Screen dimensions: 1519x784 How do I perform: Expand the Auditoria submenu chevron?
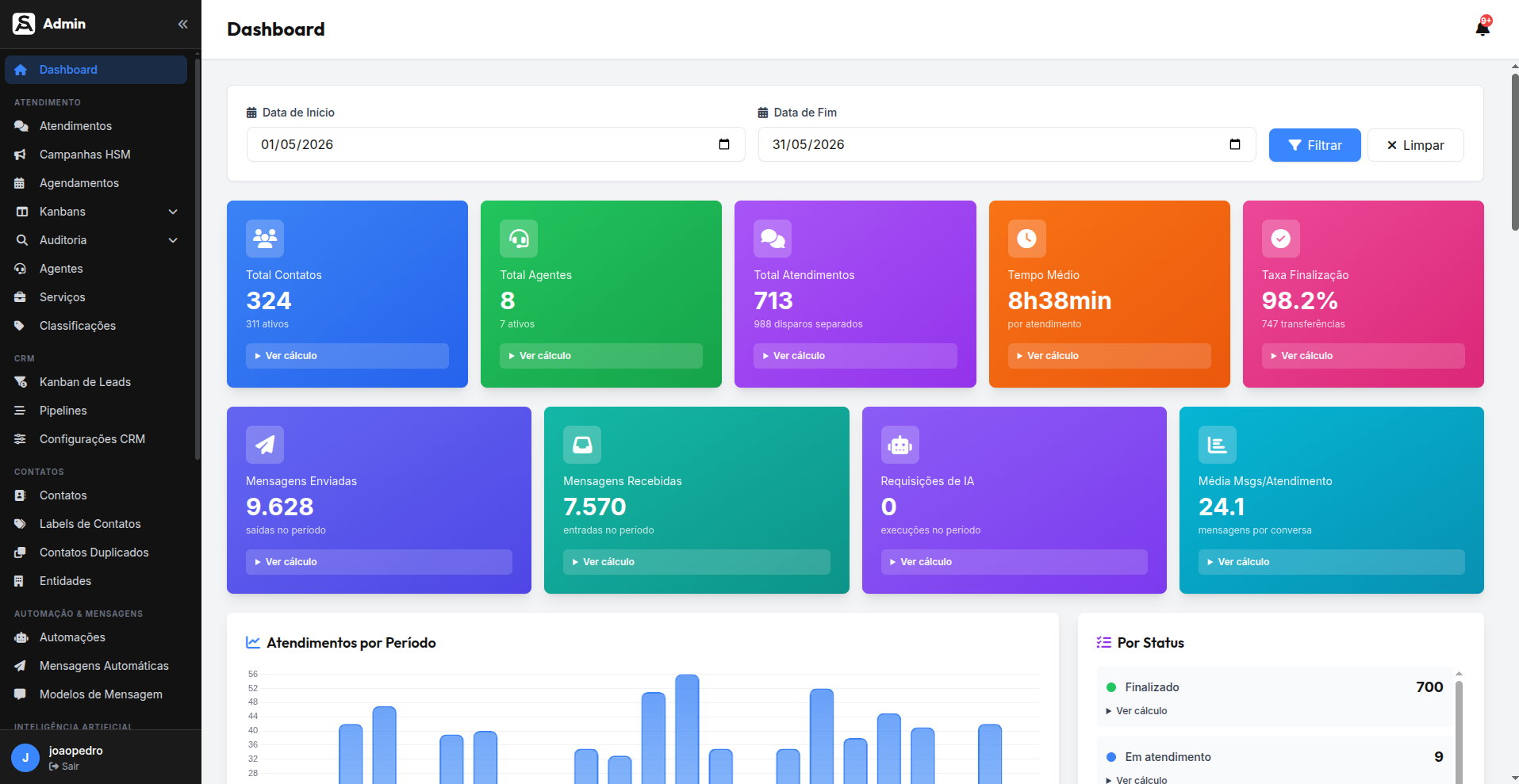point(173,240)
